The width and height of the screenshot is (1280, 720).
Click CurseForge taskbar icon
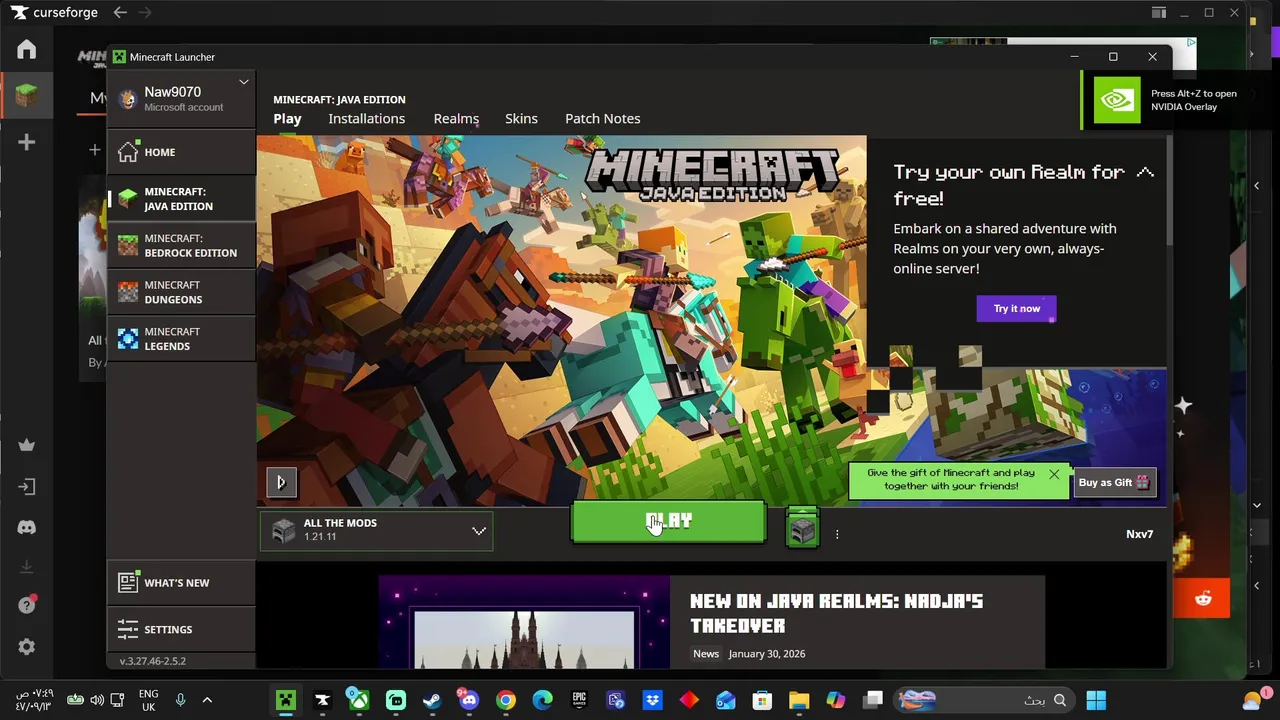[x=322, y=700]
